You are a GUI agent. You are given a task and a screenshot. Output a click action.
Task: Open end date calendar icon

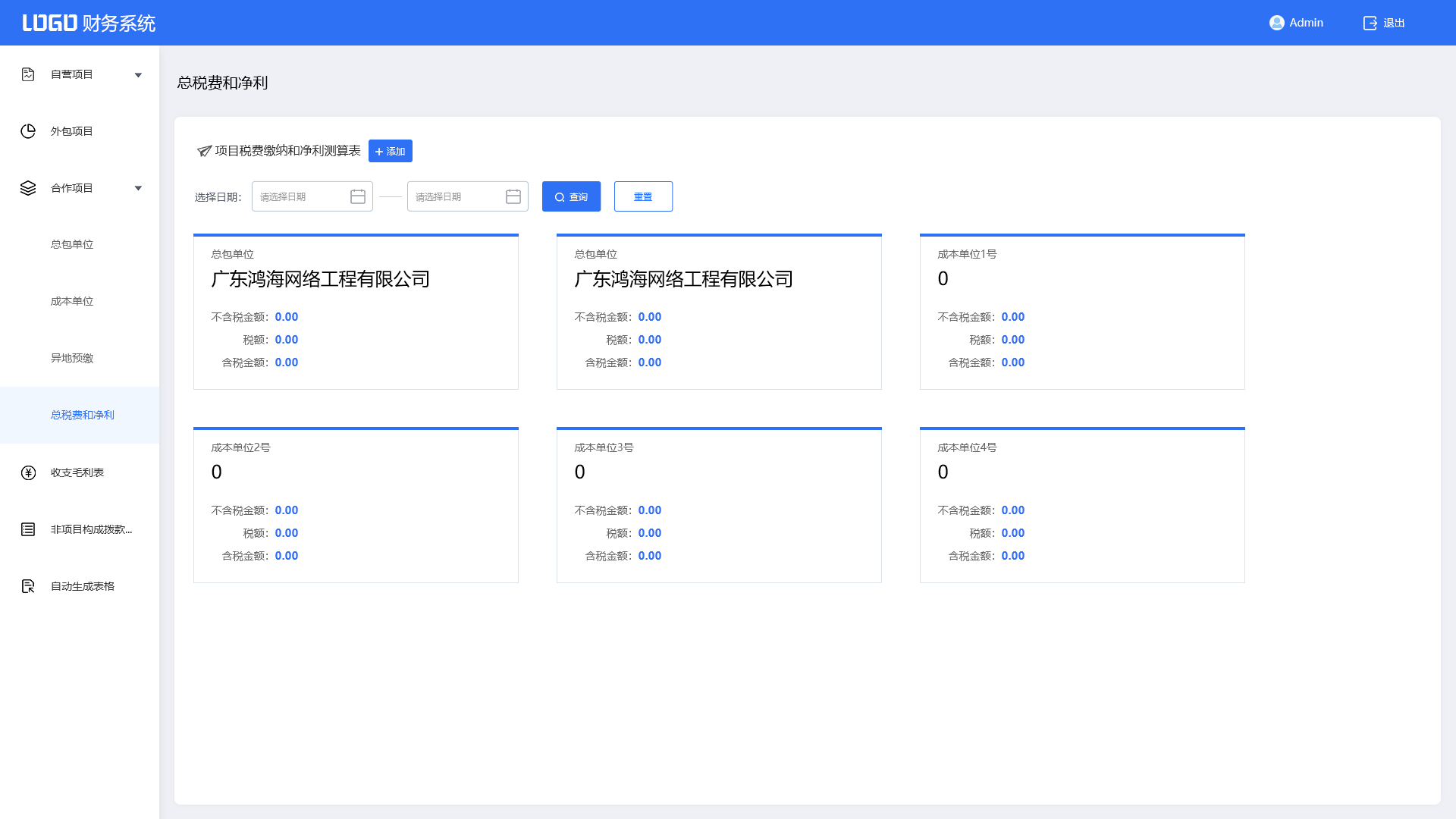tap(513, 197)
